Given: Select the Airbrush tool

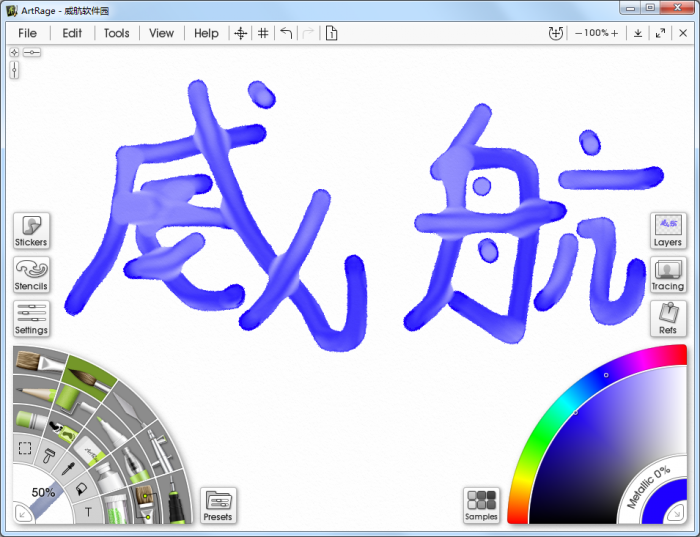Looking at the screenshot, I should coord(160,450).
